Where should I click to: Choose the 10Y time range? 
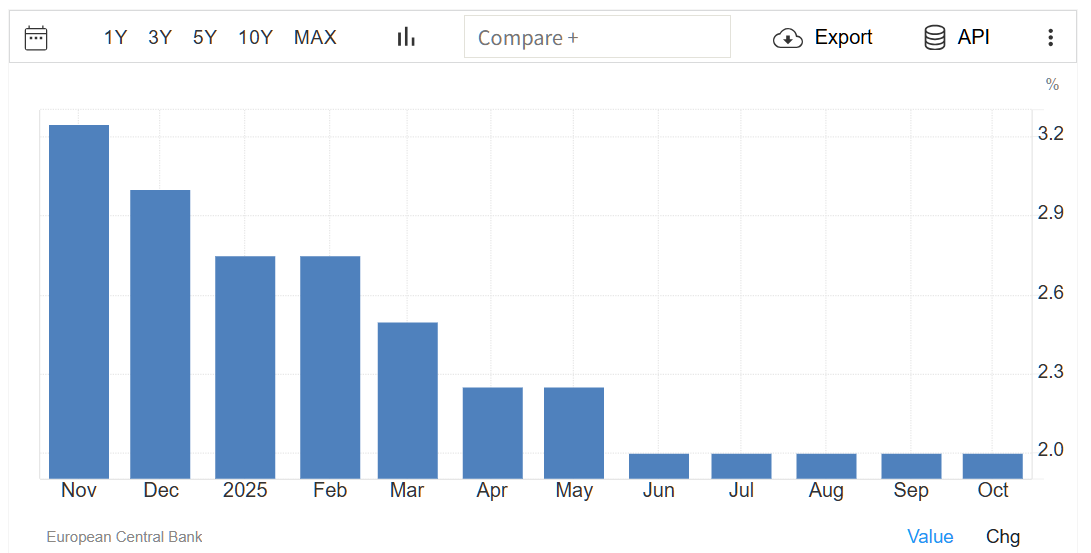click(255, 38)
